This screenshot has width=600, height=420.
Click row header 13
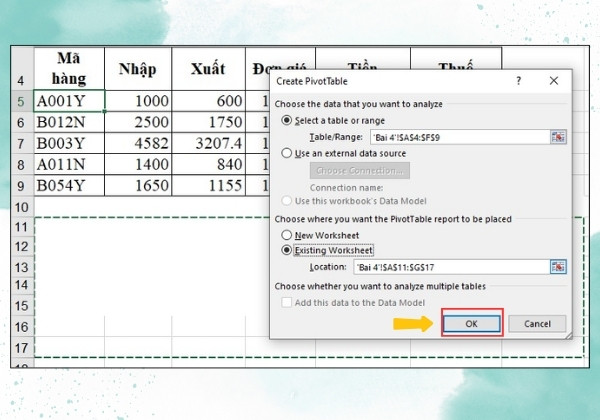coord(22,267)
